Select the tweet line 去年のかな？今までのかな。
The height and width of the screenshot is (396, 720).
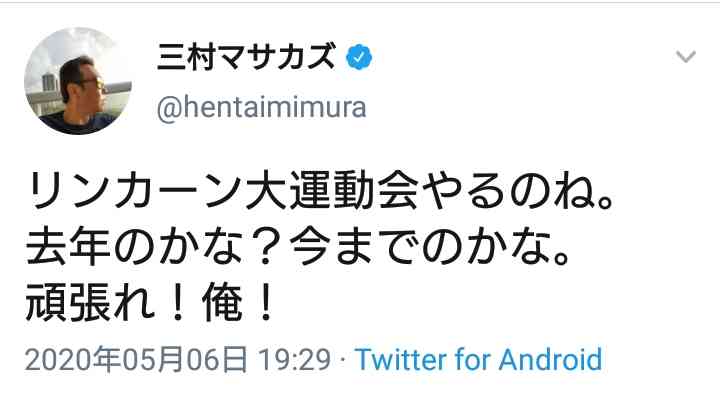coord(298,248)
